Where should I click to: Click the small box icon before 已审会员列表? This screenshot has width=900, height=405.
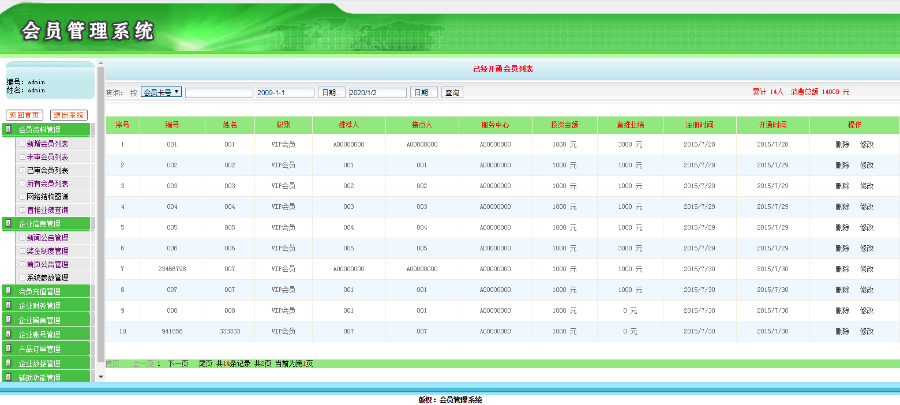pos(22,170)
